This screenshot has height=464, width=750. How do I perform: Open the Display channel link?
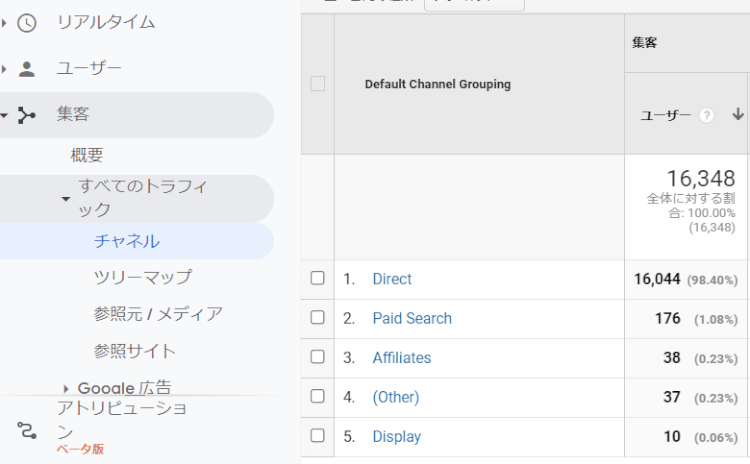(397, 436)
